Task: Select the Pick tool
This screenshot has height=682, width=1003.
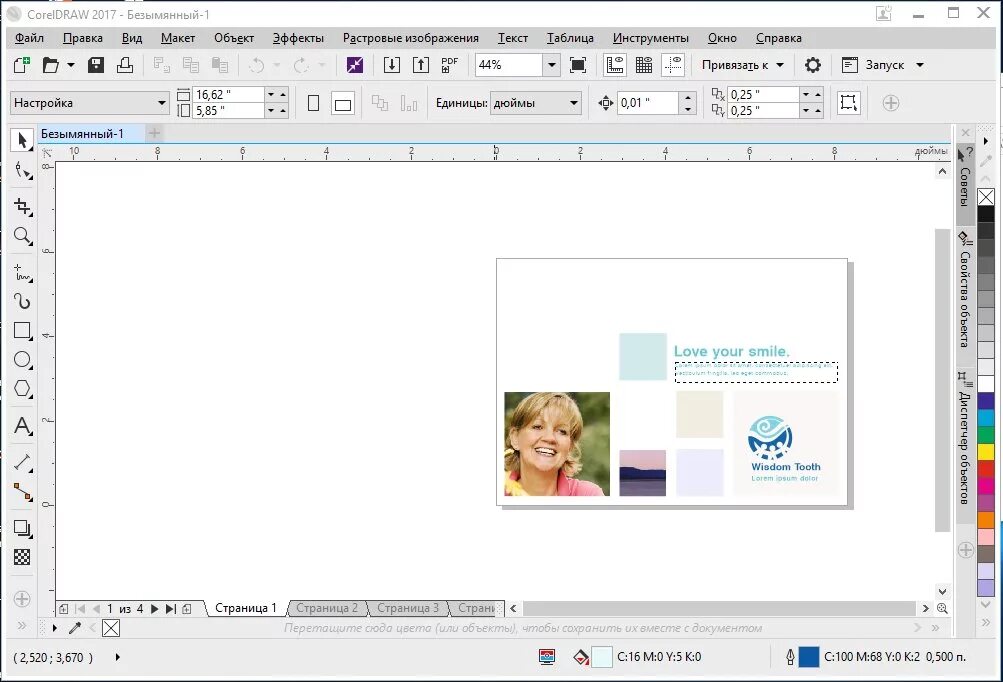Action: pyautogui.click(x=22, y=139)
